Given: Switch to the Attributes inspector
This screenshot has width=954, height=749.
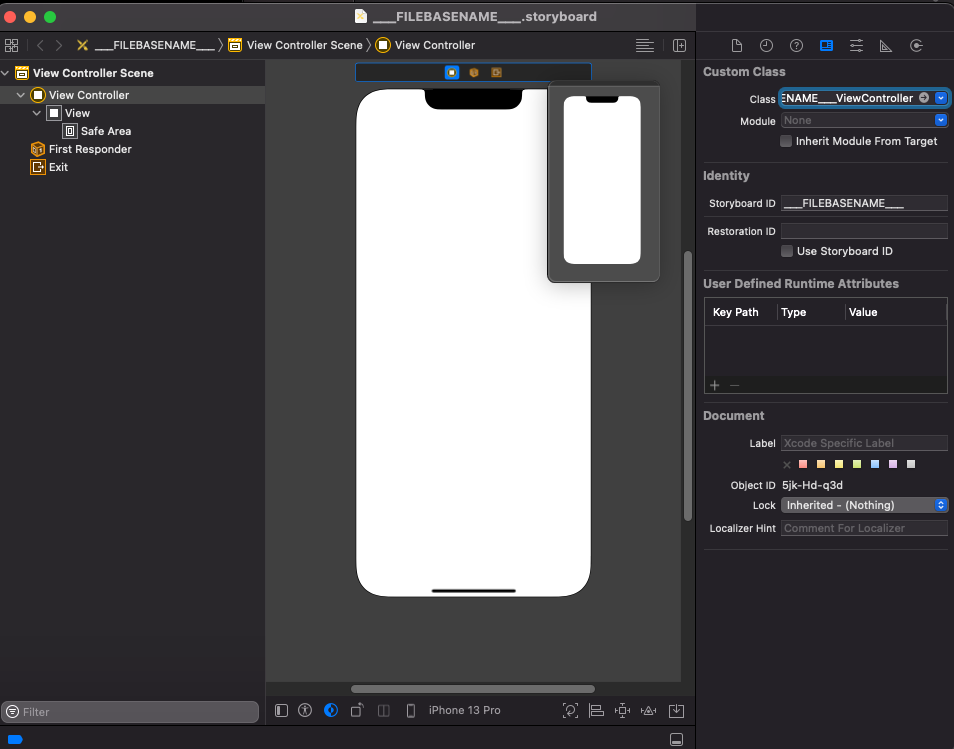Looking at the screenshot, I should point(856,46).
